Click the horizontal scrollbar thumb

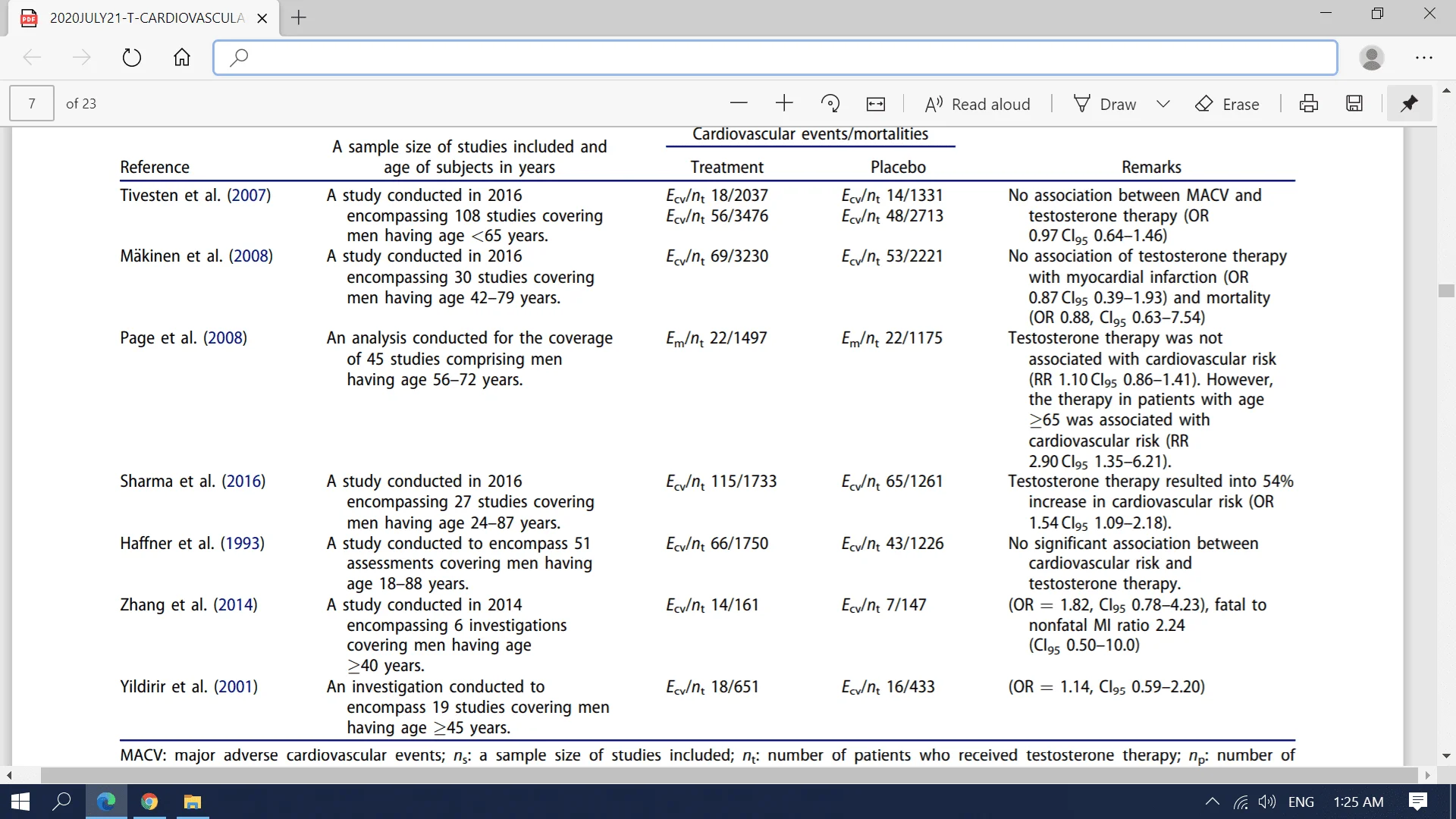click(729, 776)
